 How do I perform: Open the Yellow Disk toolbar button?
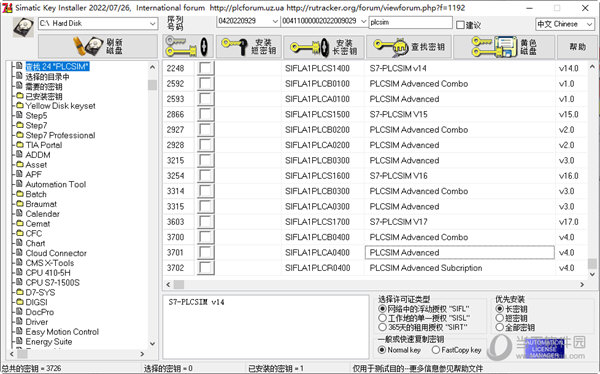coord(504,47)
